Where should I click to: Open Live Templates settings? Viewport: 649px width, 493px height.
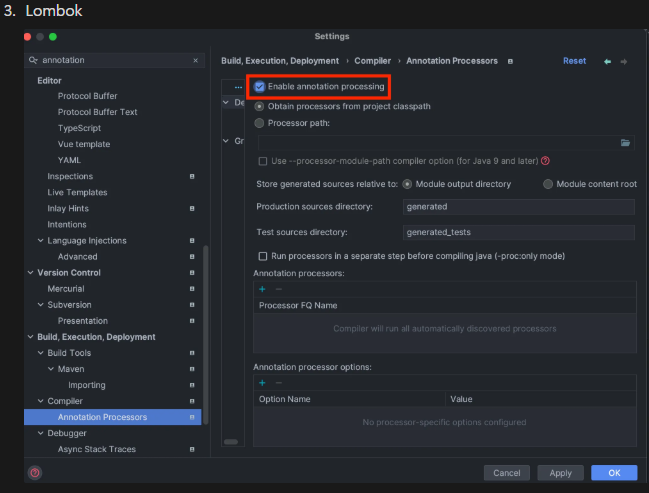77,192
